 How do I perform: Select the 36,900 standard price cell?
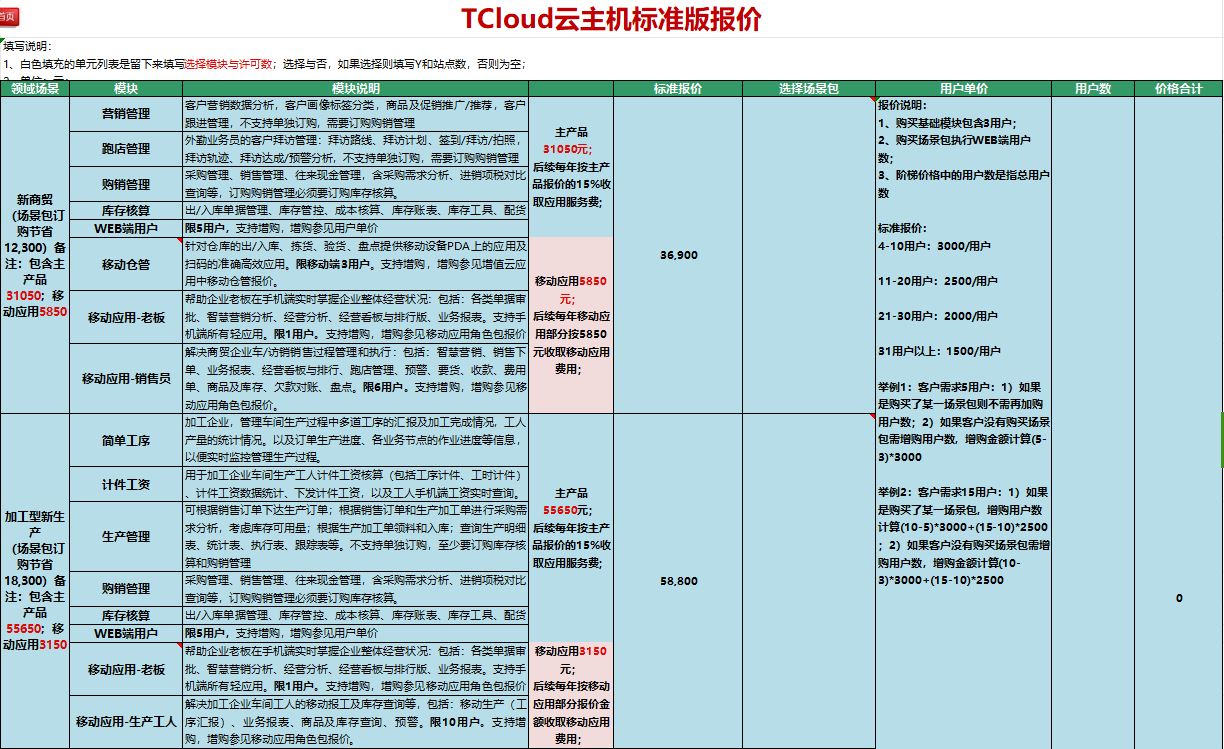pyautogui.click(x=678, y=255)
